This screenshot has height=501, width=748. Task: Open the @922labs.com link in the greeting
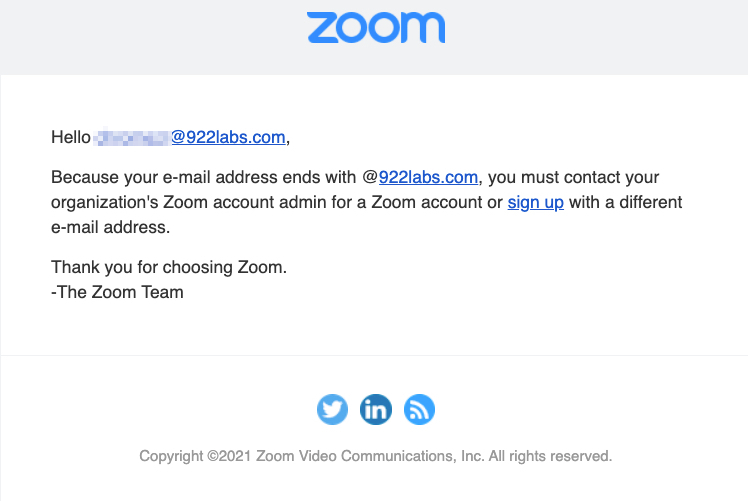tap(229, 137)
